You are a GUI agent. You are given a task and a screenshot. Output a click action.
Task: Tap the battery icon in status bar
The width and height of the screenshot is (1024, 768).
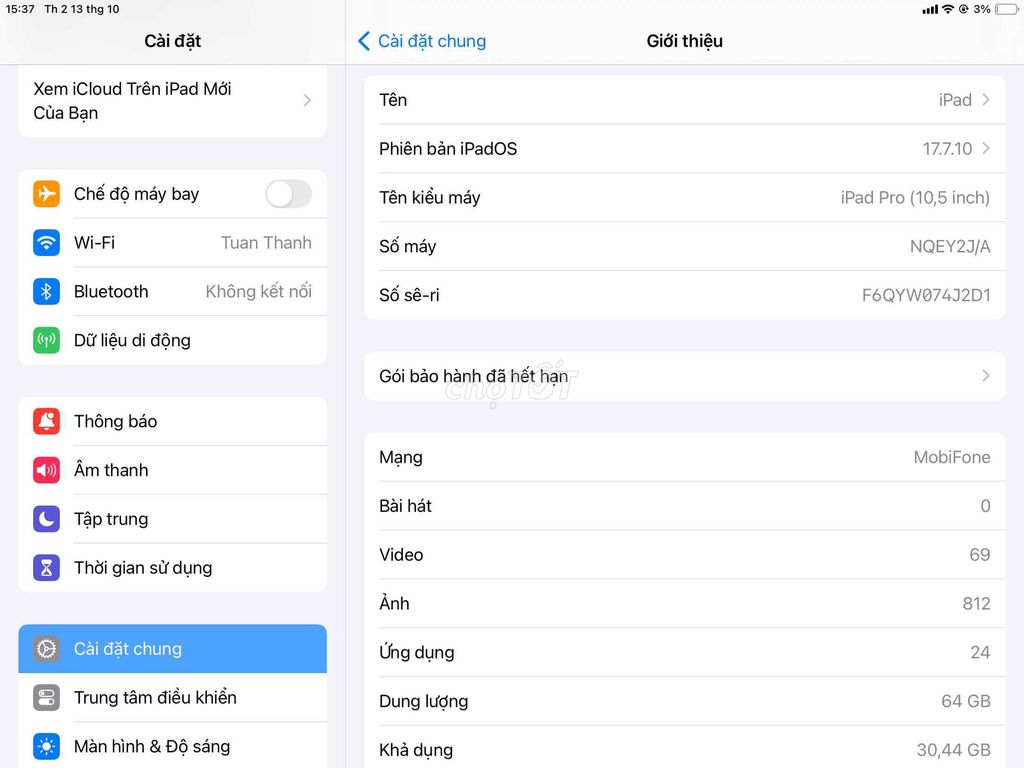(1006, 9)
